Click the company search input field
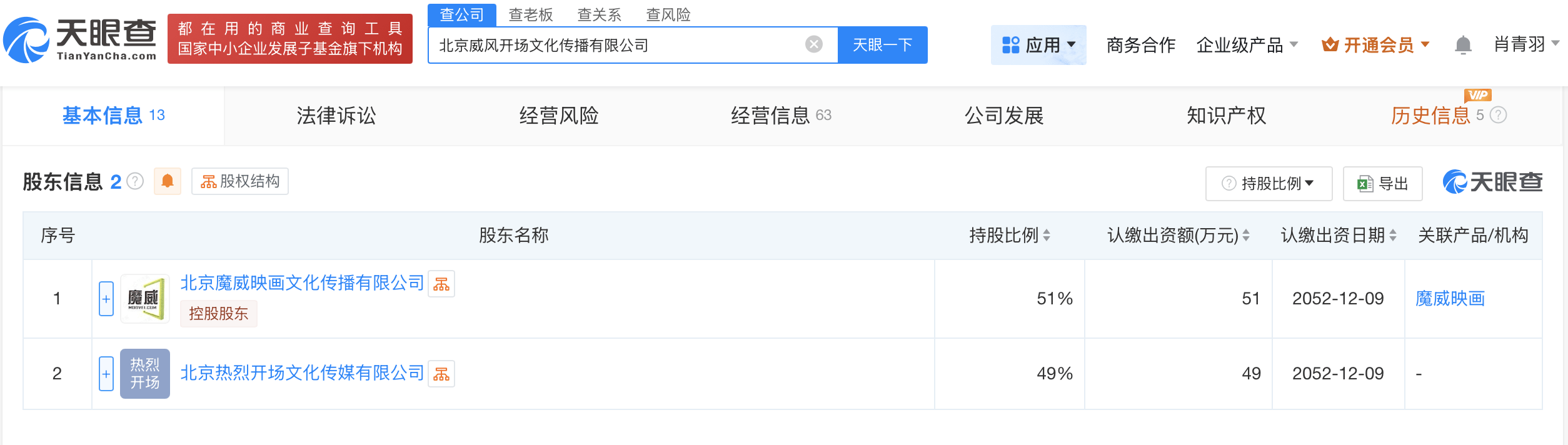This screenshot has height=445, width=1568. [619, 45]
